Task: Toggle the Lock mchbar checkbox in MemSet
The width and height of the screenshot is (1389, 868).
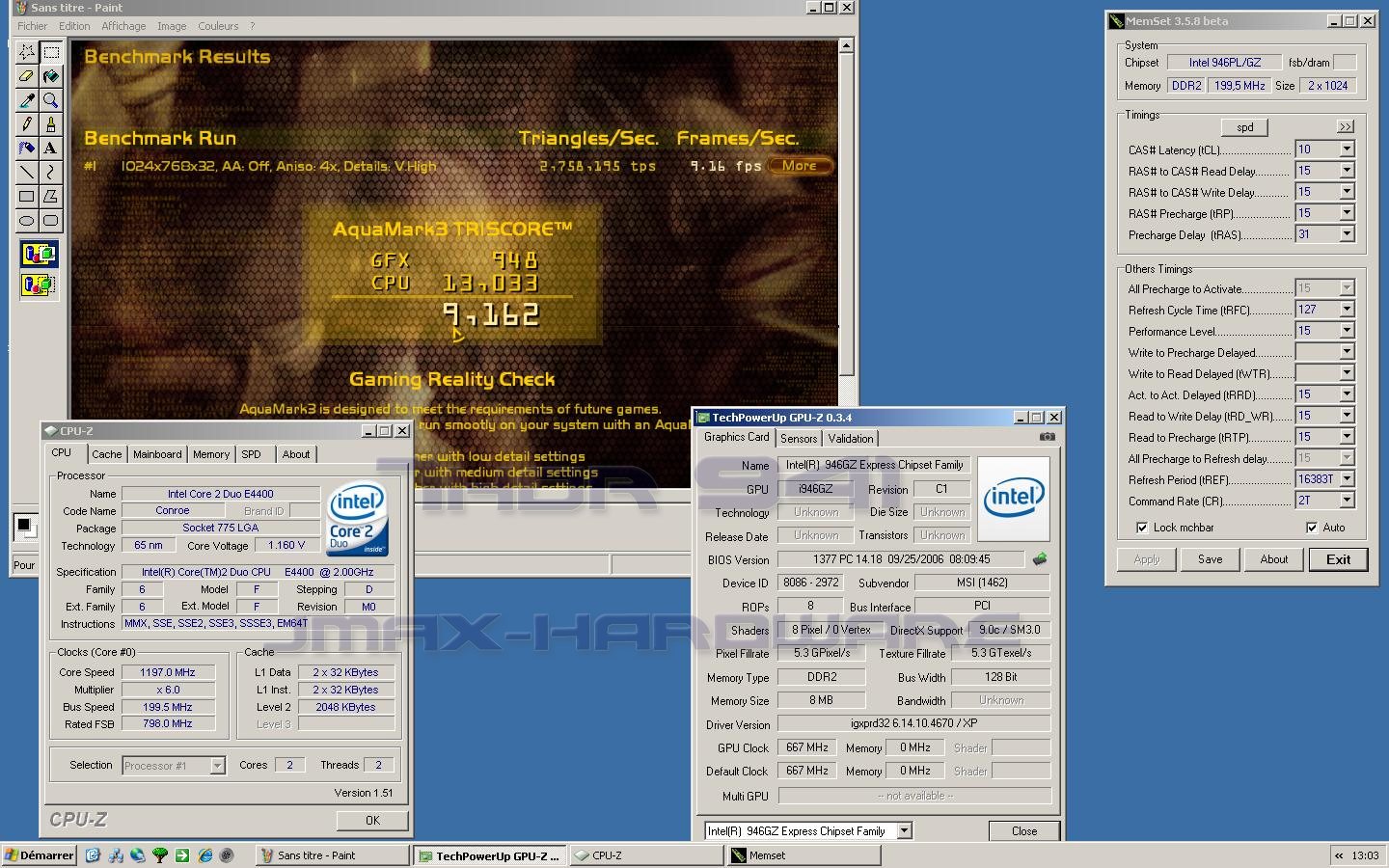Action: click(1142, 528)
